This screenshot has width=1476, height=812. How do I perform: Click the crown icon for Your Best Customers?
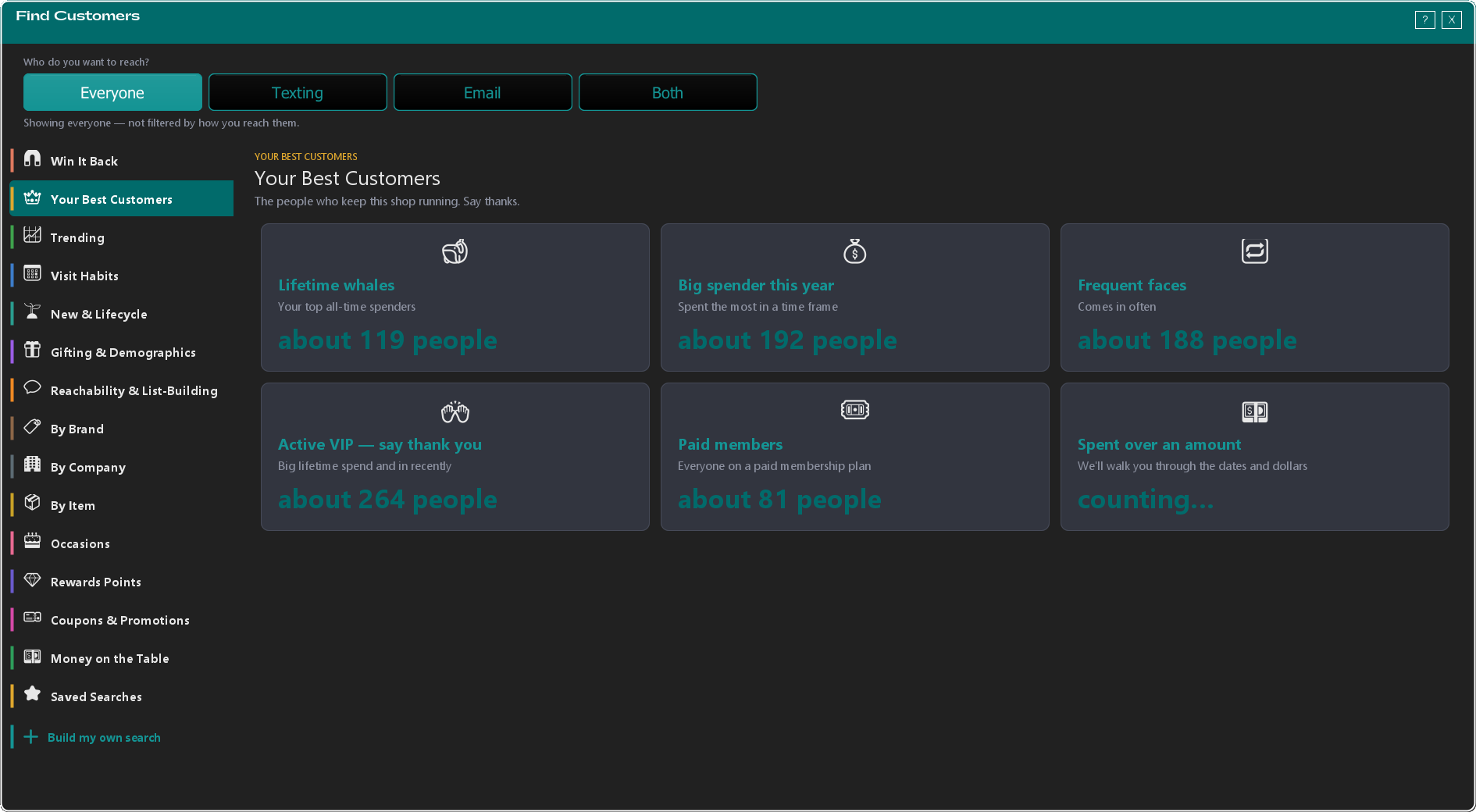pyautogui.click(x=32, y=198)
